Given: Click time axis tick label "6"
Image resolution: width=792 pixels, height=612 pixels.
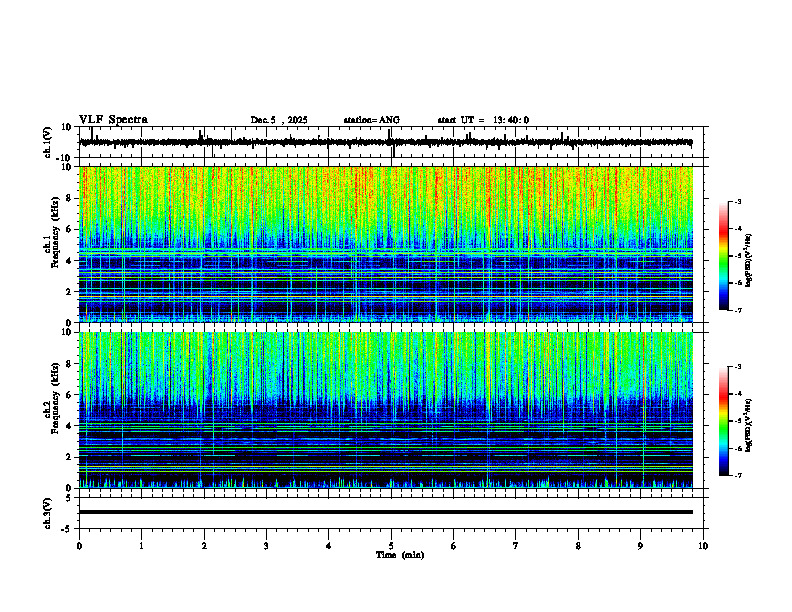Looking at the screenshot, I should click(454, 546).
